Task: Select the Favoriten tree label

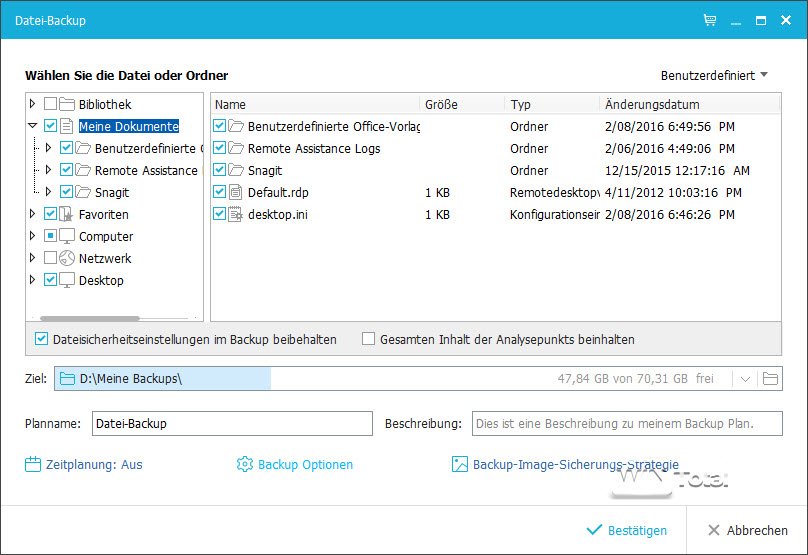Action: pyautogui.click(x=104, y=214)
